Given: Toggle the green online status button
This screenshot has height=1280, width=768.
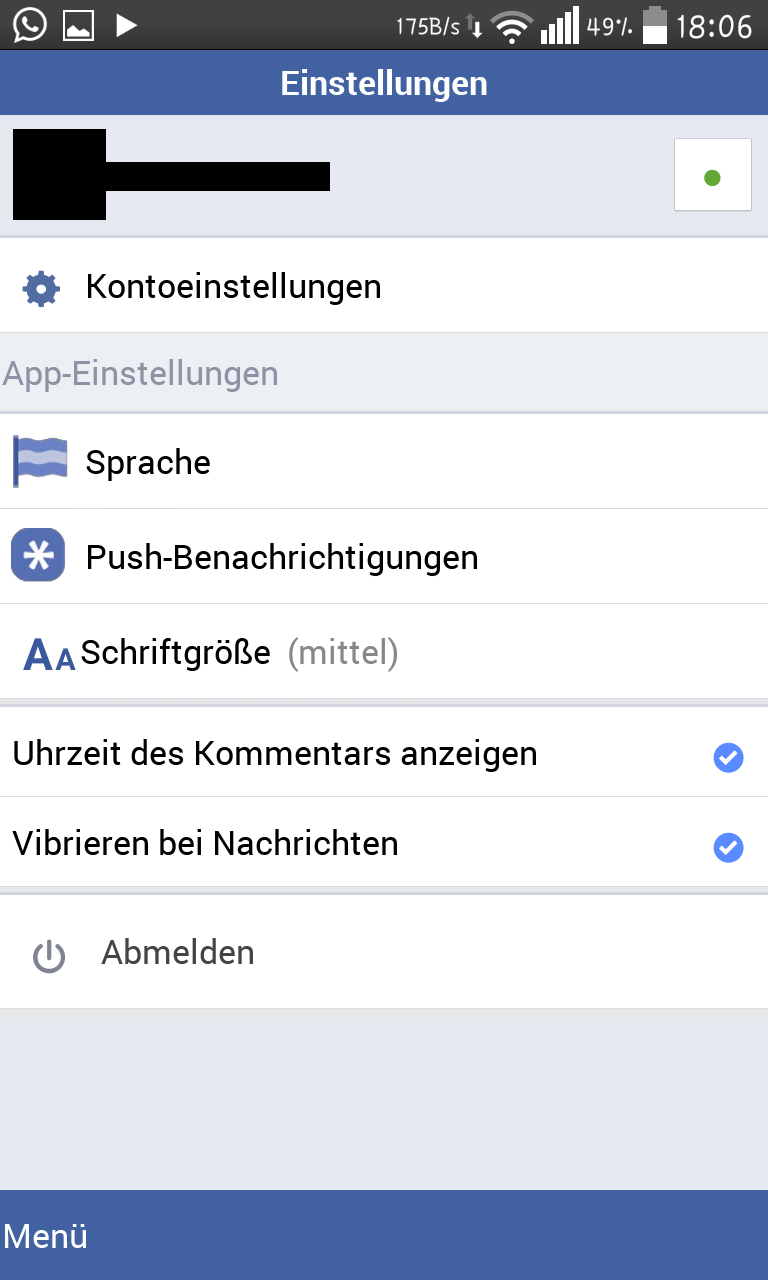Looking at the screenshot, I should click(712, 176).
